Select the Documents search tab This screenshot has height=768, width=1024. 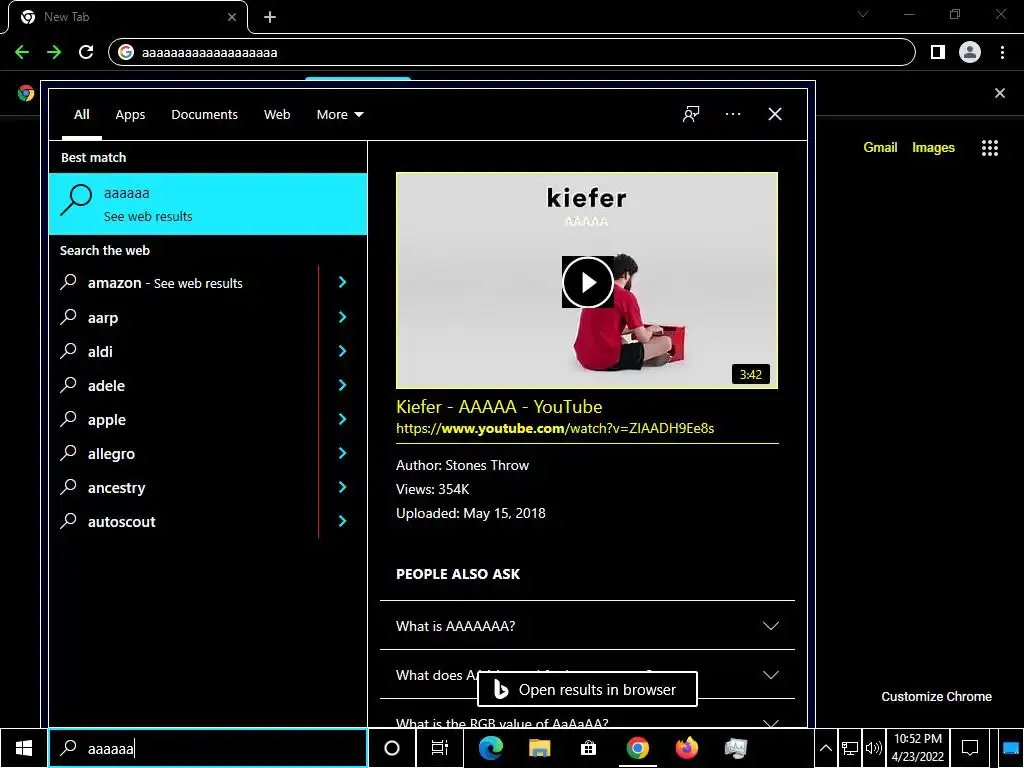pyautogui.click(x=204, y=115)
